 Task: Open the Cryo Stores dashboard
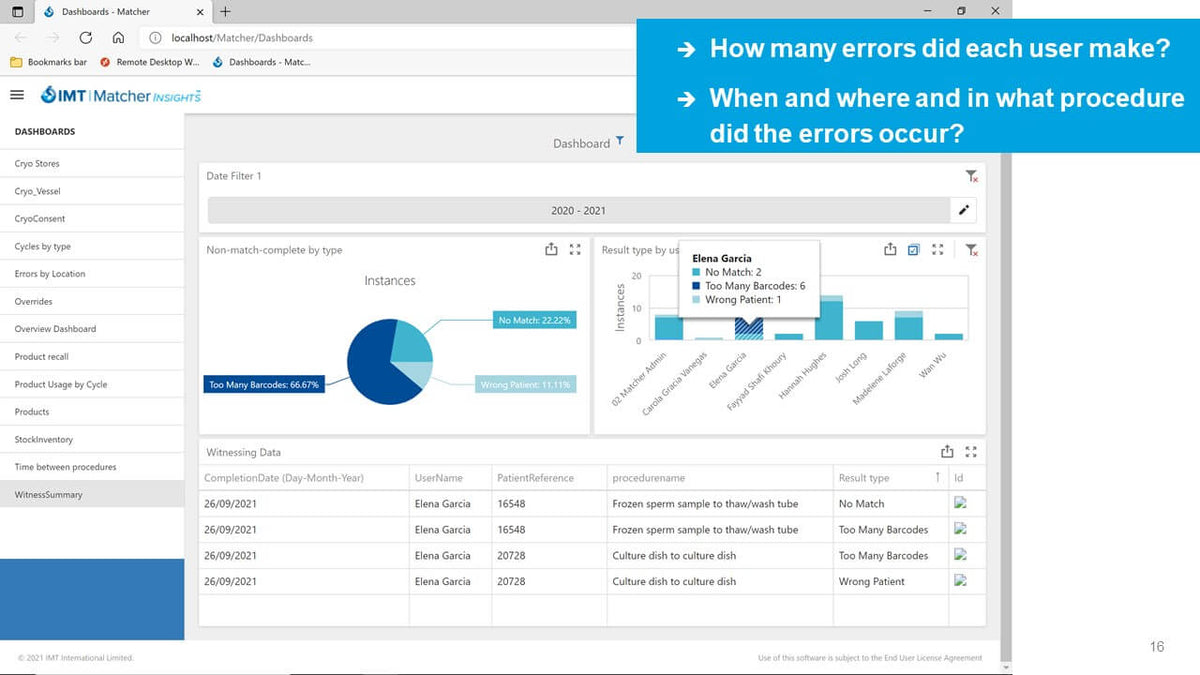pyautogui.click(x=37, y=164)
